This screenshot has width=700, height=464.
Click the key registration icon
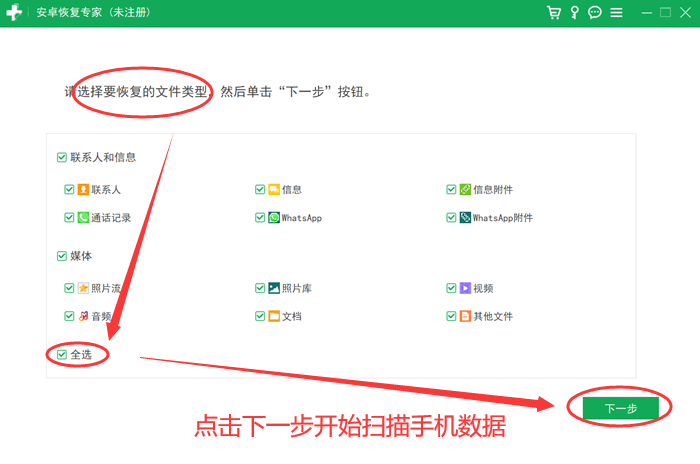[x=575, y=12]
